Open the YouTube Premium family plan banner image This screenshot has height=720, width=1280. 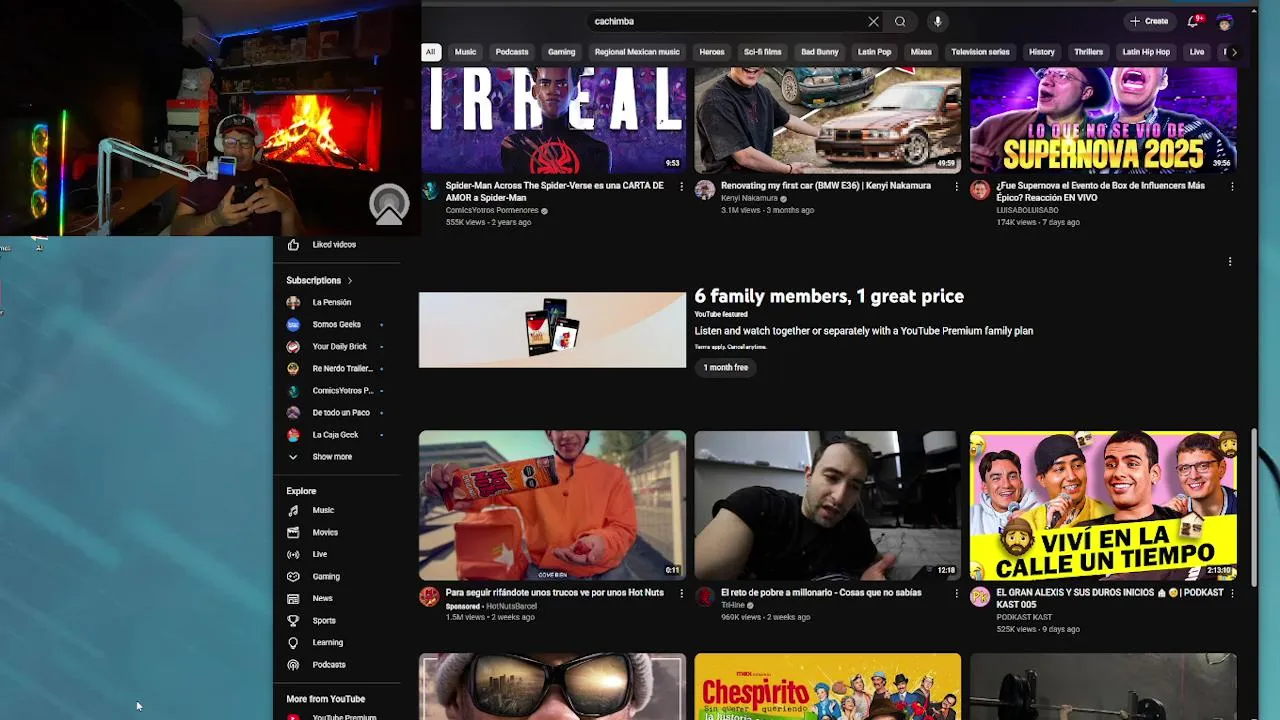click(x=552, y=330)
